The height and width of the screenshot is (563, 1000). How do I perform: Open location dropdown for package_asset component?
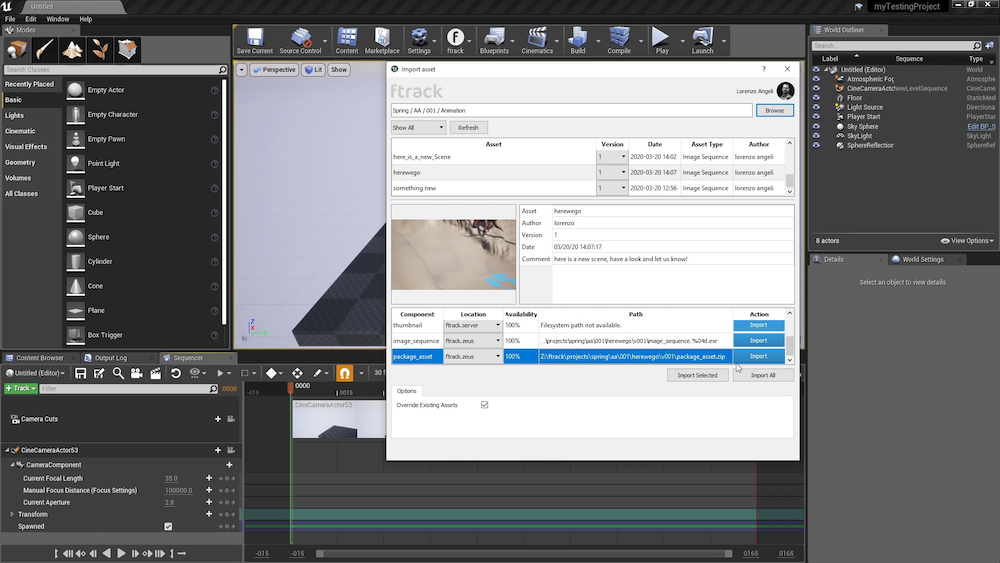[x=473, y=356]
